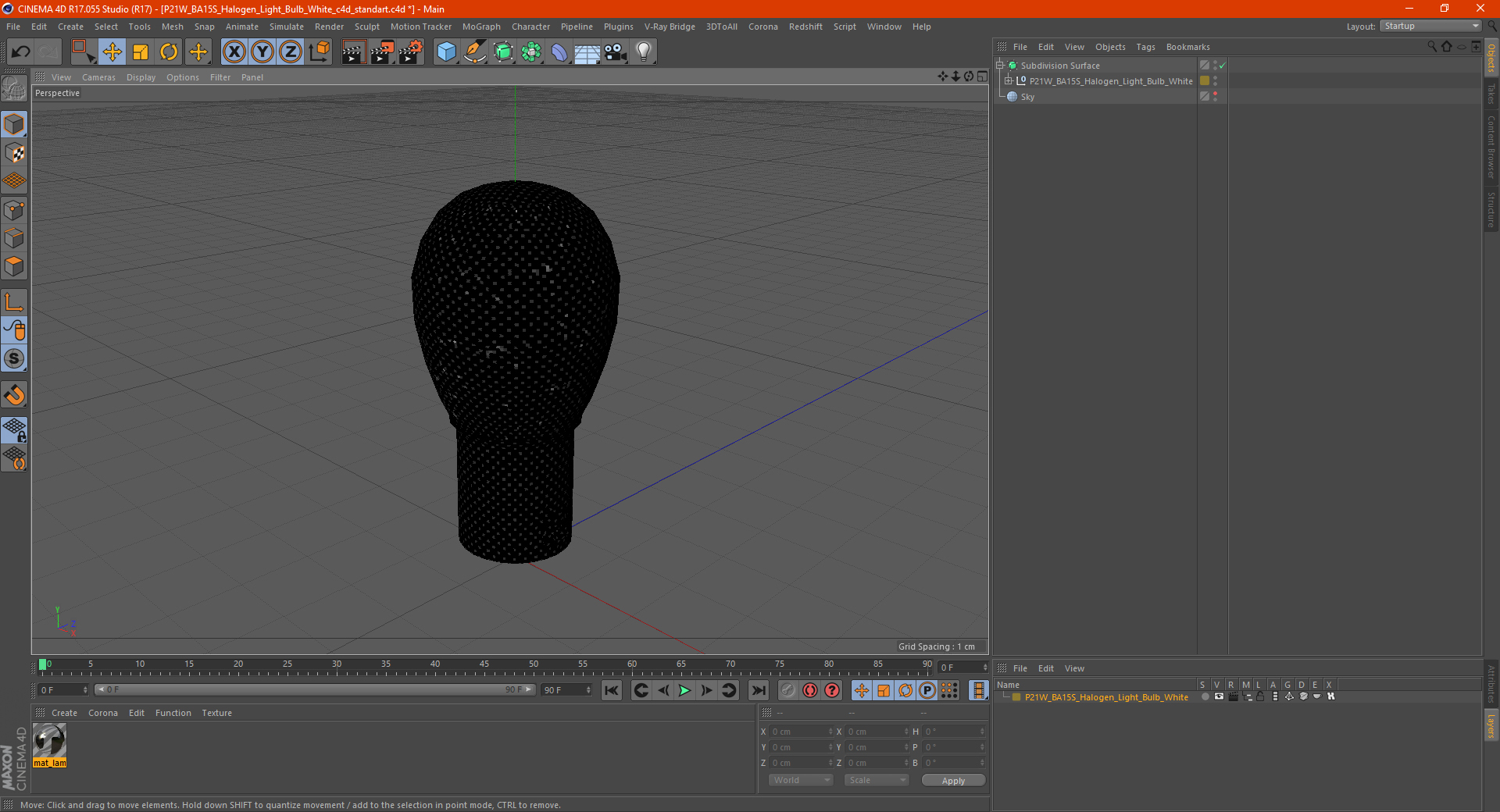Open material manager Texture menu
The image size is (1500, 812).
[x=217, y=713]
